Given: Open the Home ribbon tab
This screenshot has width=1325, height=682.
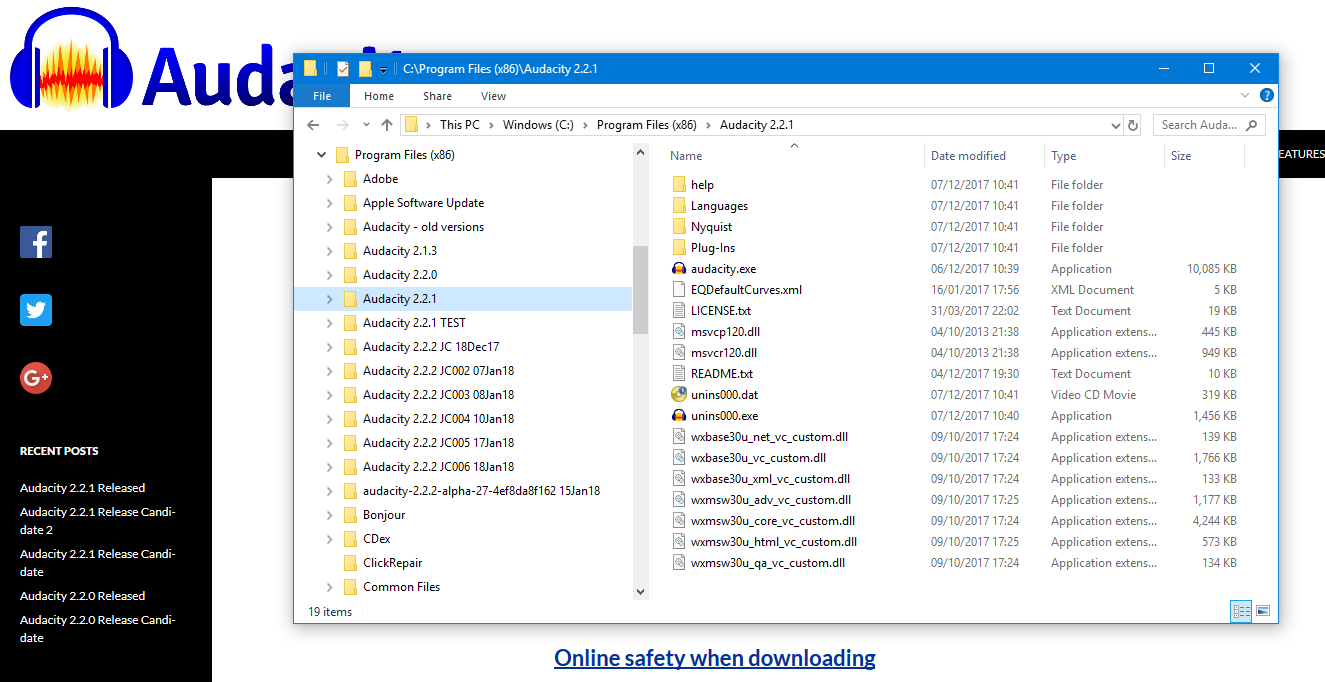Looking at the screenshot, I should click(379, 96).
